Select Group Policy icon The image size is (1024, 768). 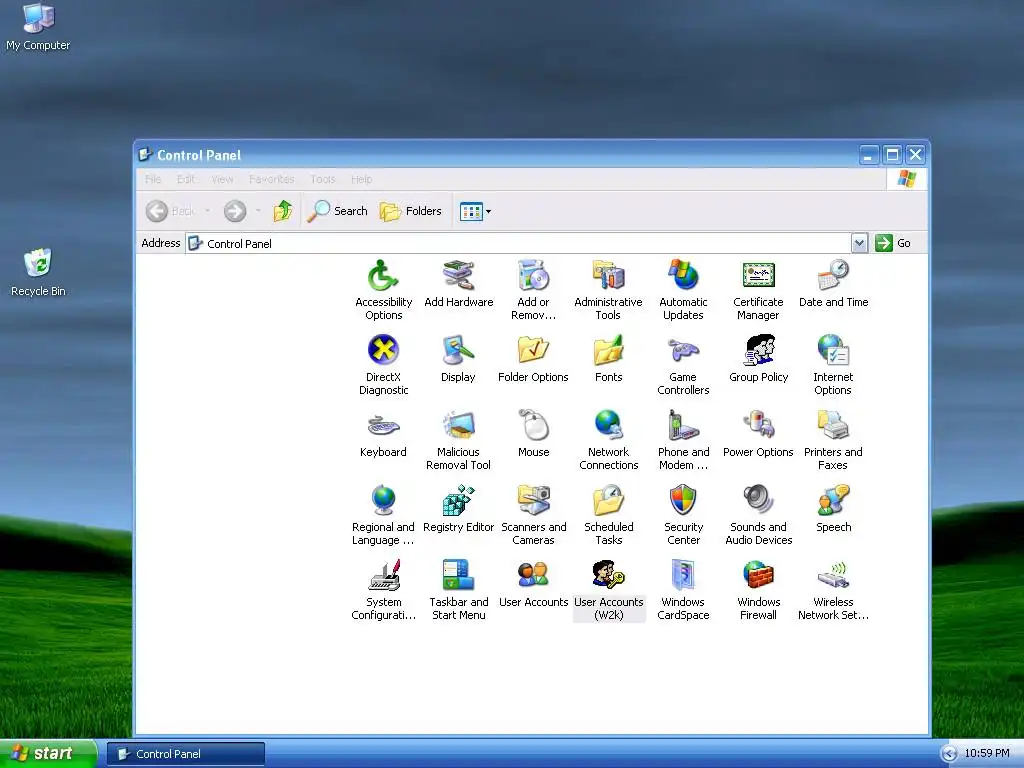coord(758,359)
